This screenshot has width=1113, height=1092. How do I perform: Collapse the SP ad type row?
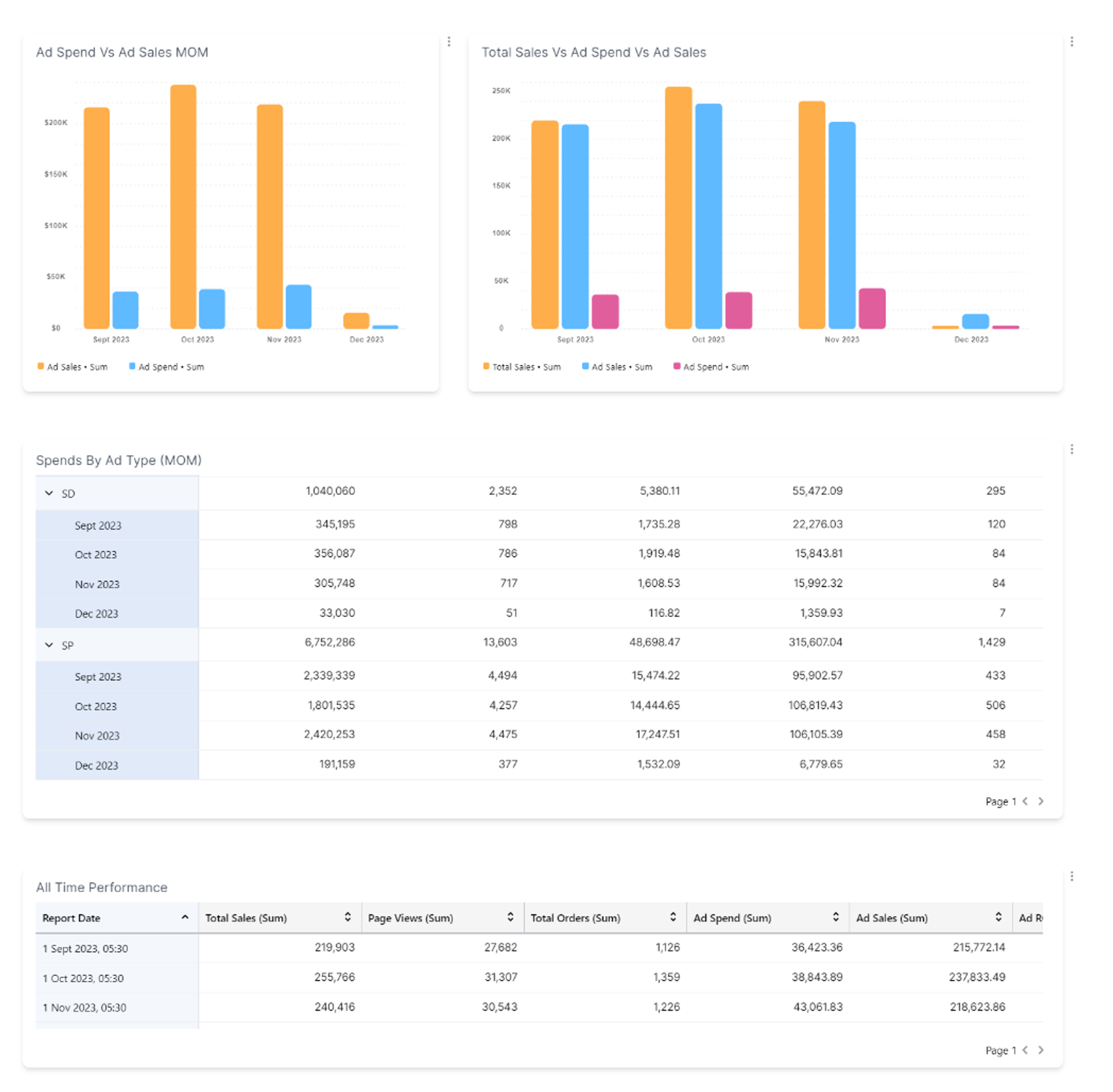[x=49, y=645]
